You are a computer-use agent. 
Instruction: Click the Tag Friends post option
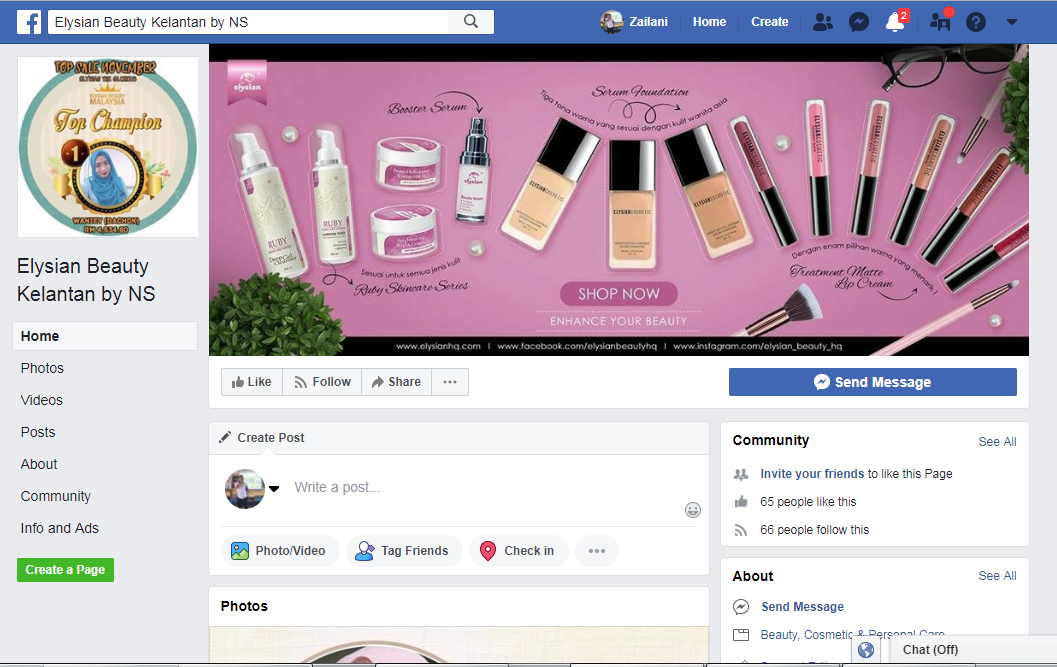[404, 551]
